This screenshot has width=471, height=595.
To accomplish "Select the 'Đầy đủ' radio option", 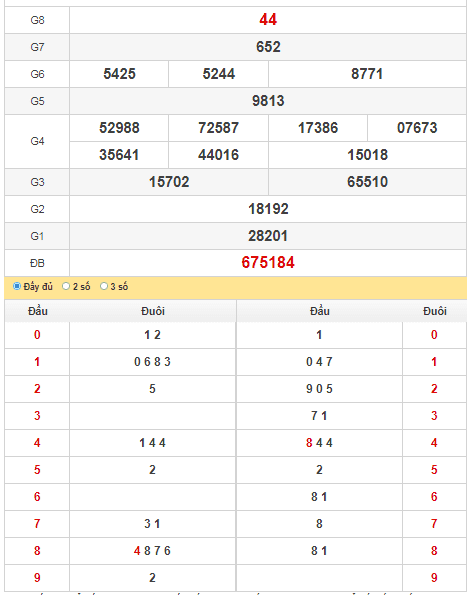I will click(x=17, y=286).
